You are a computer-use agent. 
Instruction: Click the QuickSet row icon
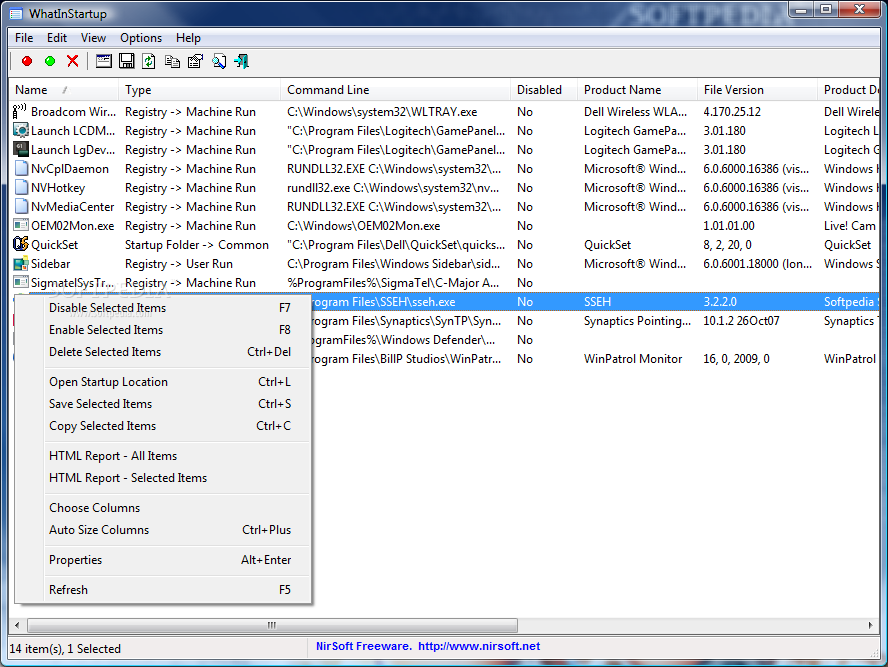pos(21,245)
